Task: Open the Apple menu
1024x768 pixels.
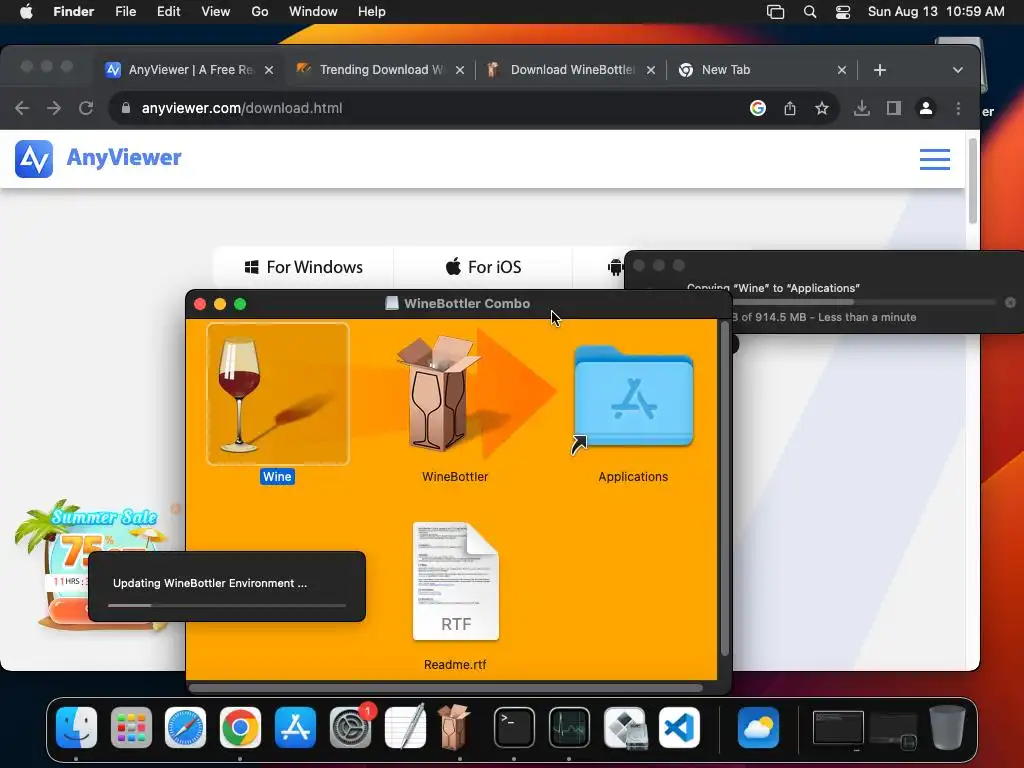Action: [26, 12]
